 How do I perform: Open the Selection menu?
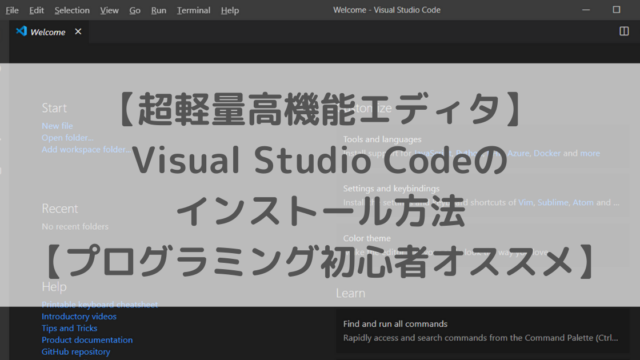click(72, 10)
